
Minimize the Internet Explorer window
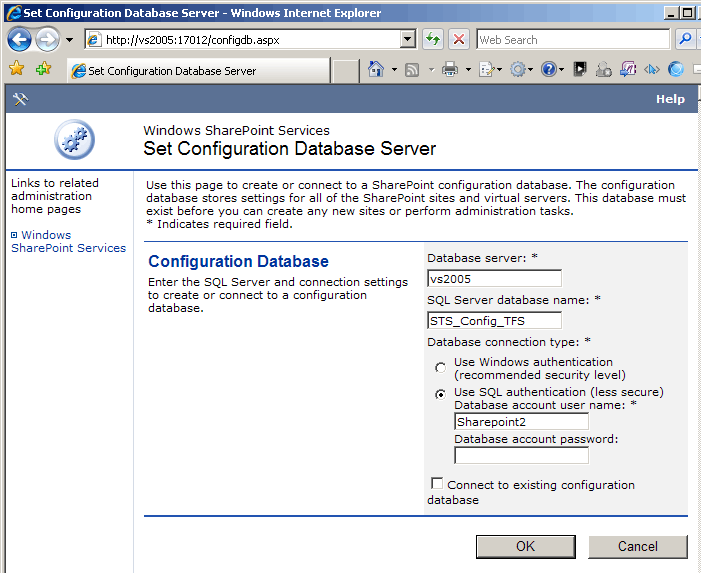(670, 13)
